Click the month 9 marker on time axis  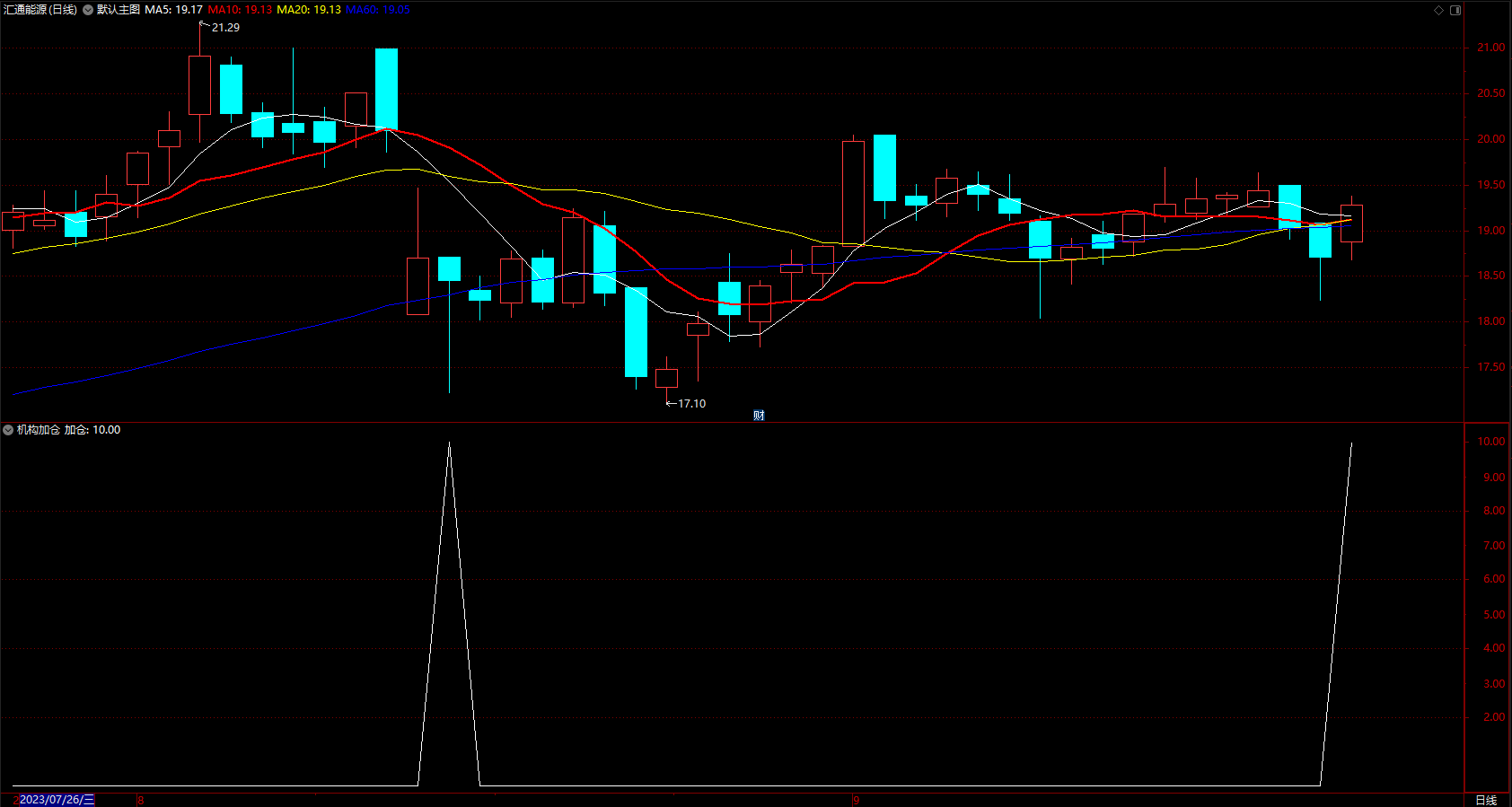[x=857, y=800]
